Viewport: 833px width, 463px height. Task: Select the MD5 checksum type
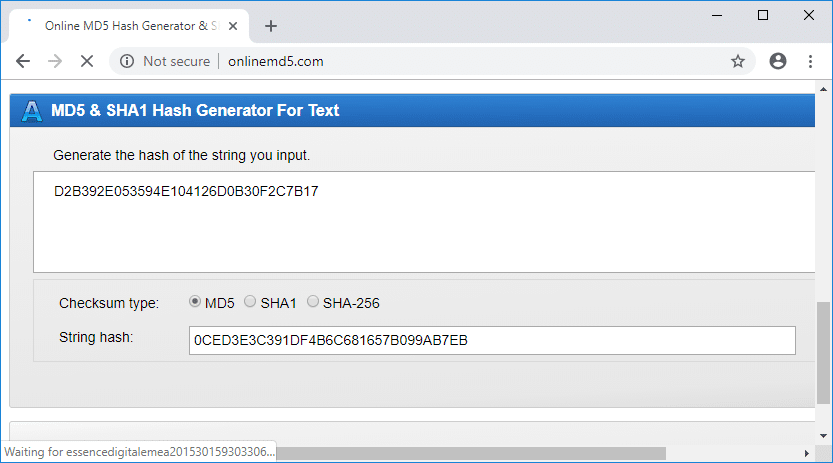(x=195, y=302)
